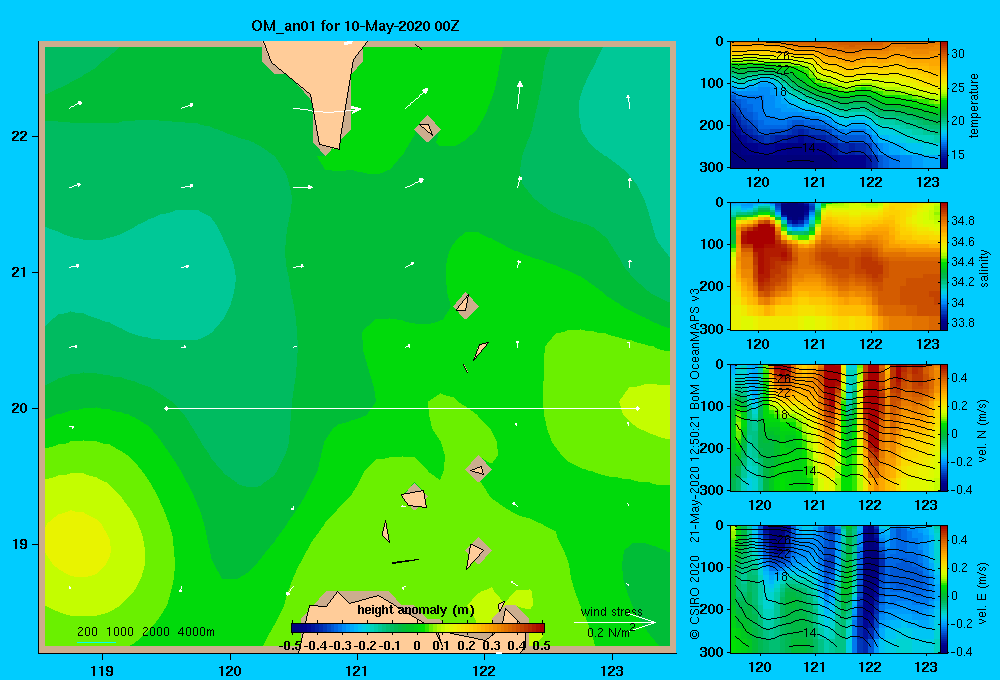1000x680 pixels.
Task: Click longitude 120 tick label below the main map
Action: pyautogui.click(x=230, y=671)
